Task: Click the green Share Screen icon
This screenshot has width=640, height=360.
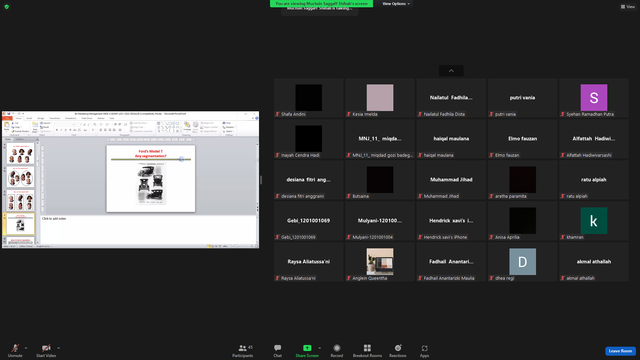Action: (307, 348)
